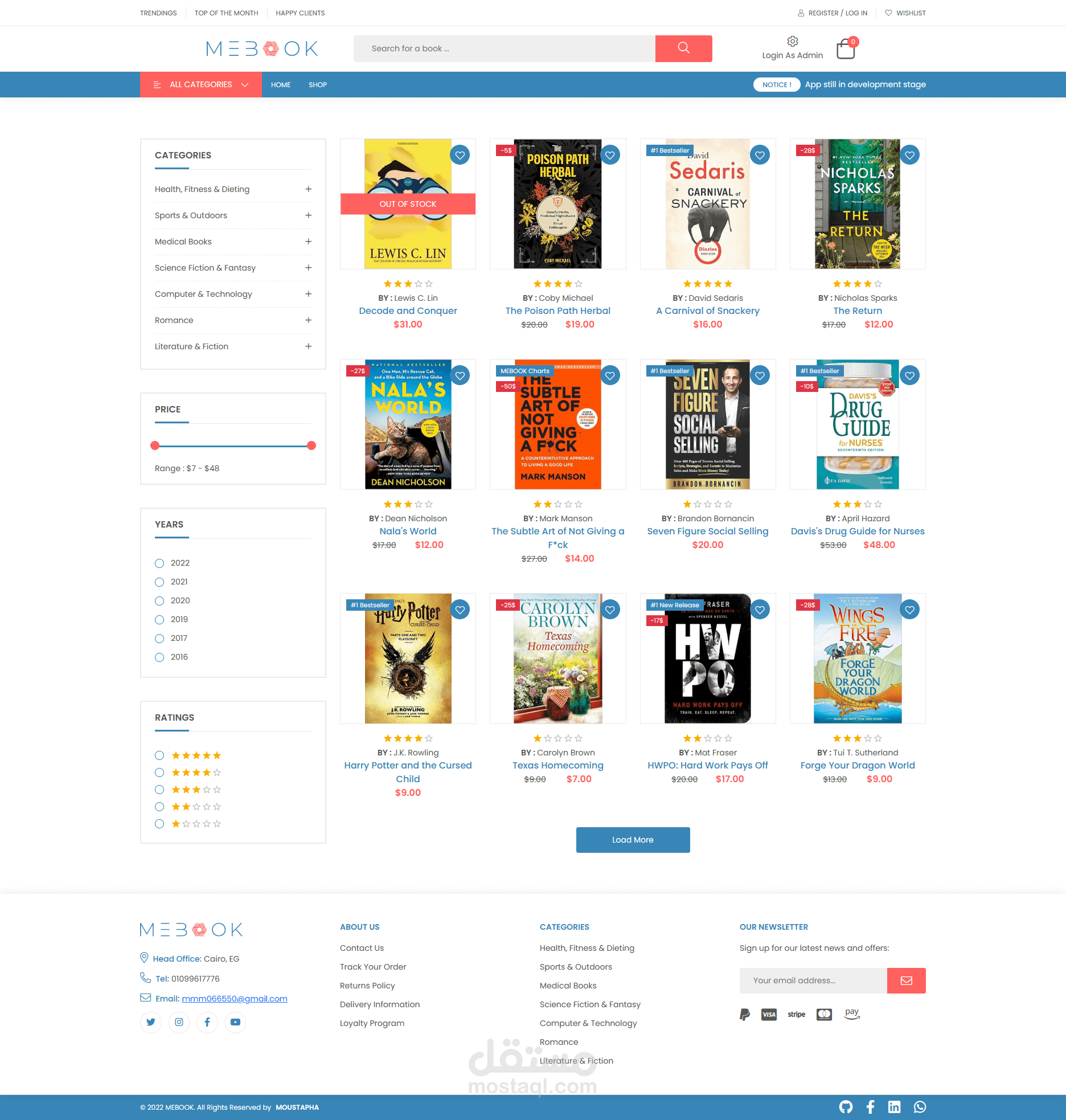Filter by four-star rating

pos(159,772)
